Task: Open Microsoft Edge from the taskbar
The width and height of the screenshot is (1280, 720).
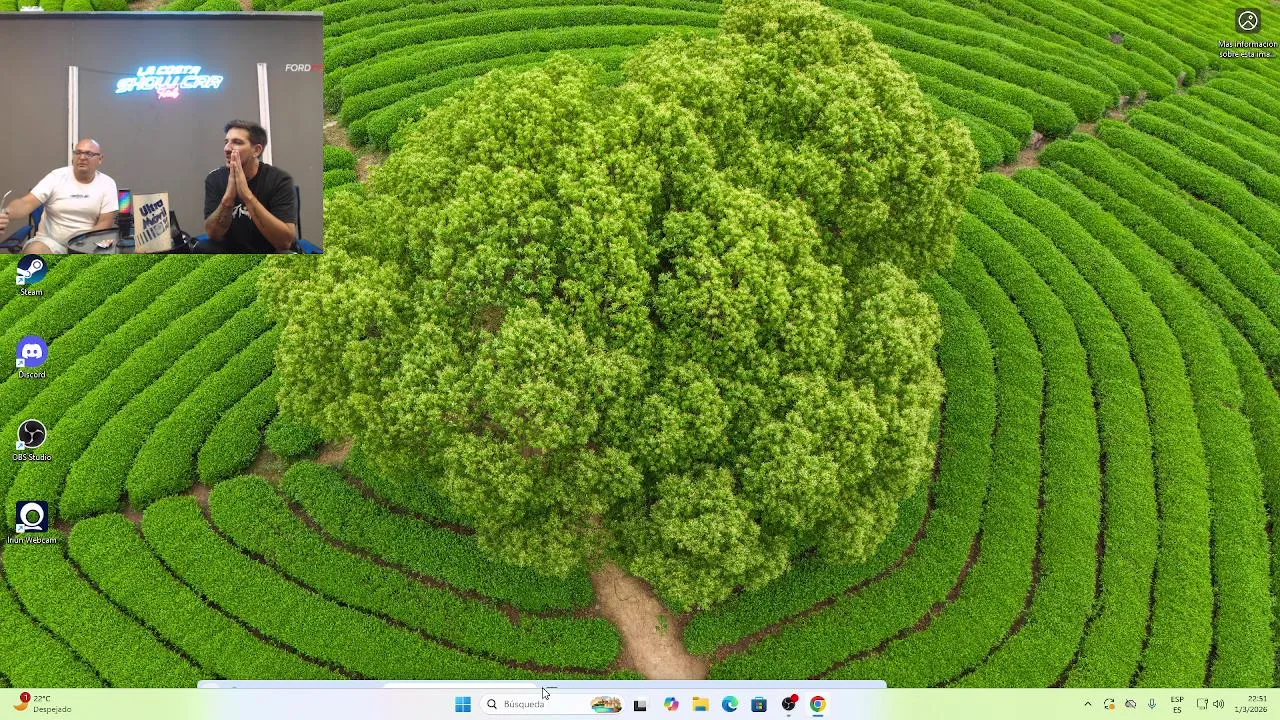Action: 729,704
